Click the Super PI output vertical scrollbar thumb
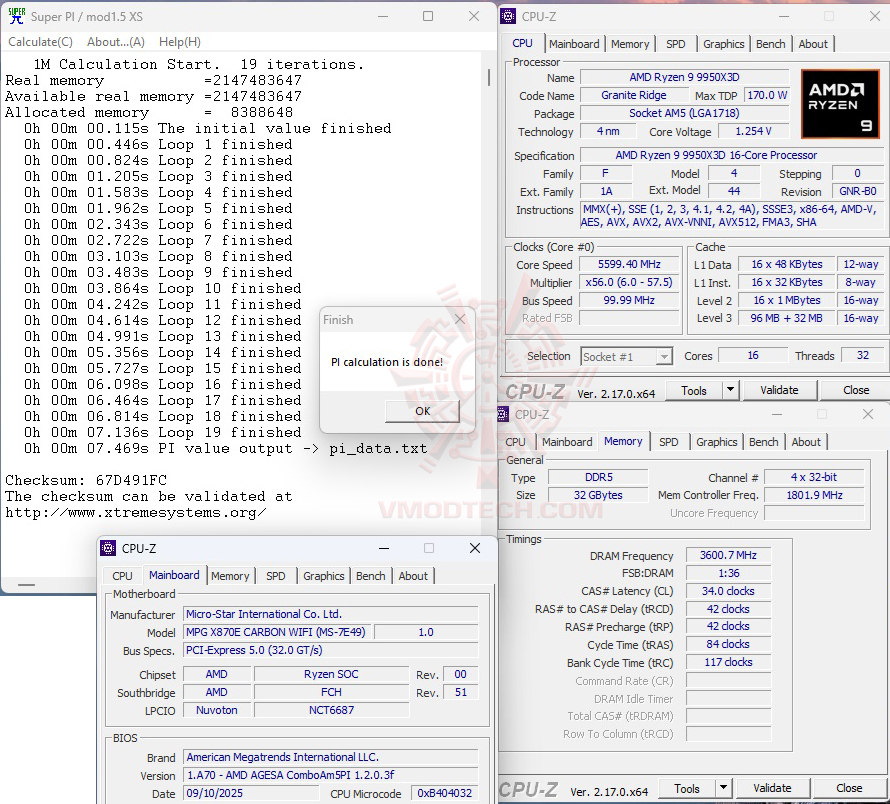The image size is (890, 804). [489, 77]
